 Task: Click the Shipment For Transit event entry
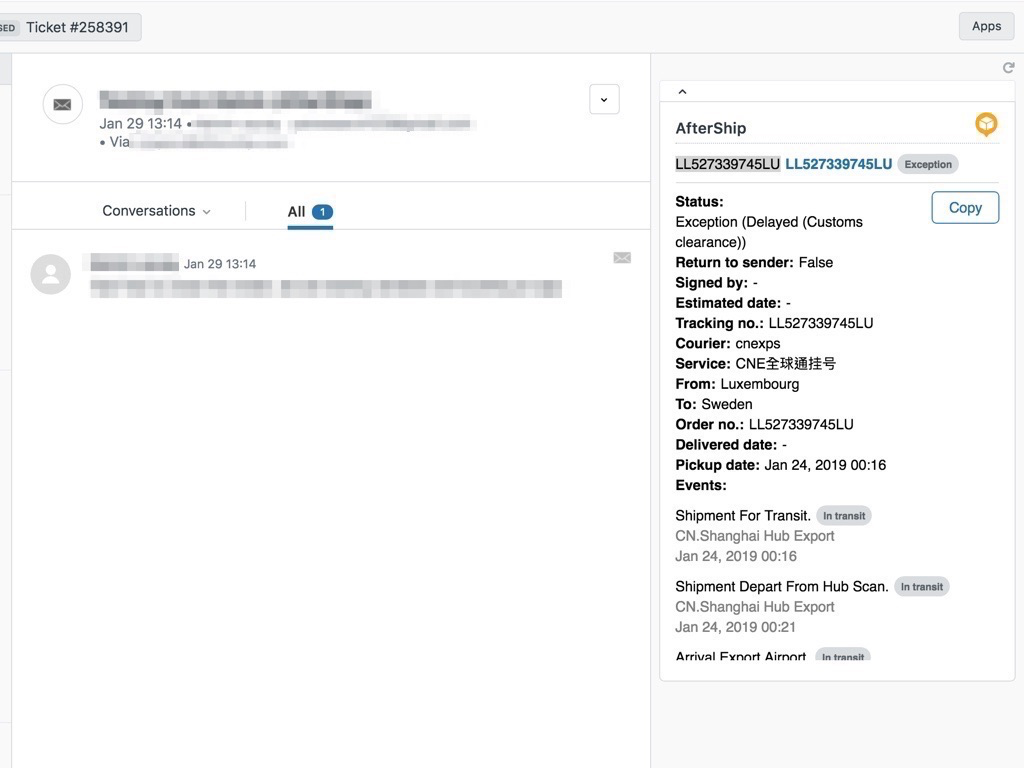[x=743, y=516]
